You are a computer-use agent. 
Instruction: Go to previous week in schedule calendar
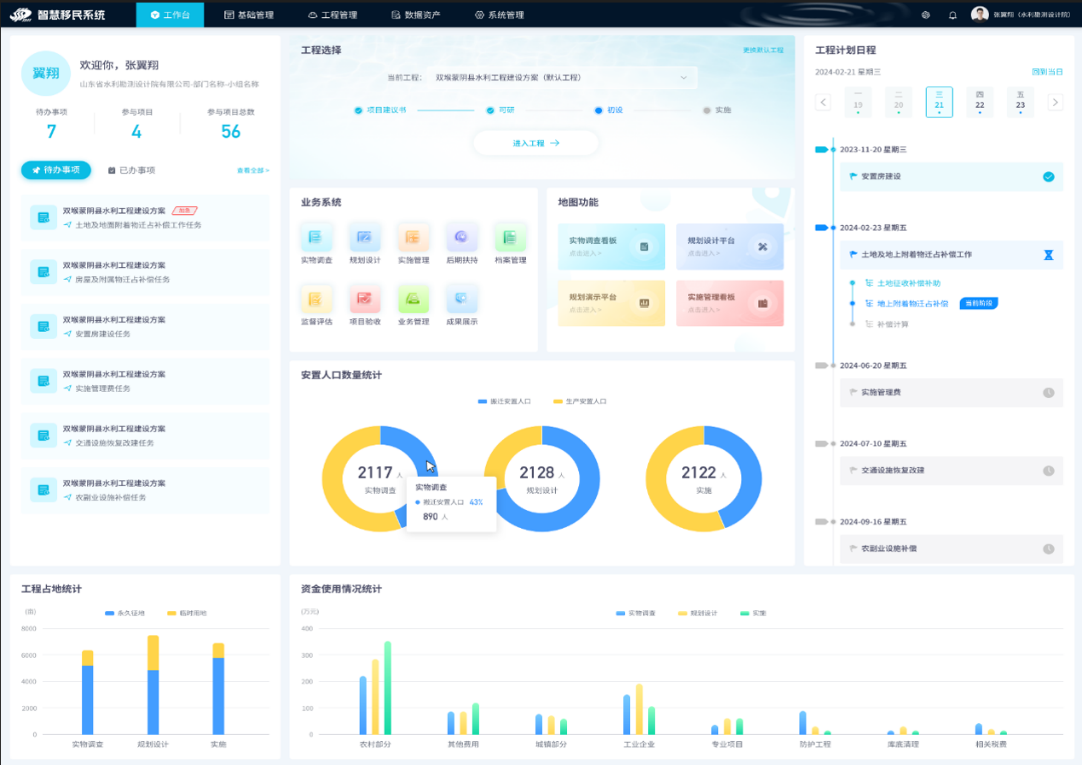823,102
